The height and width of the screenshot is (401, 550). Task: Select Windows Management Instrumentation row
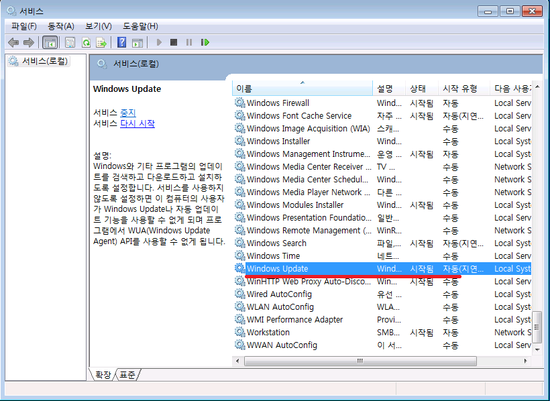coord(382,154)
